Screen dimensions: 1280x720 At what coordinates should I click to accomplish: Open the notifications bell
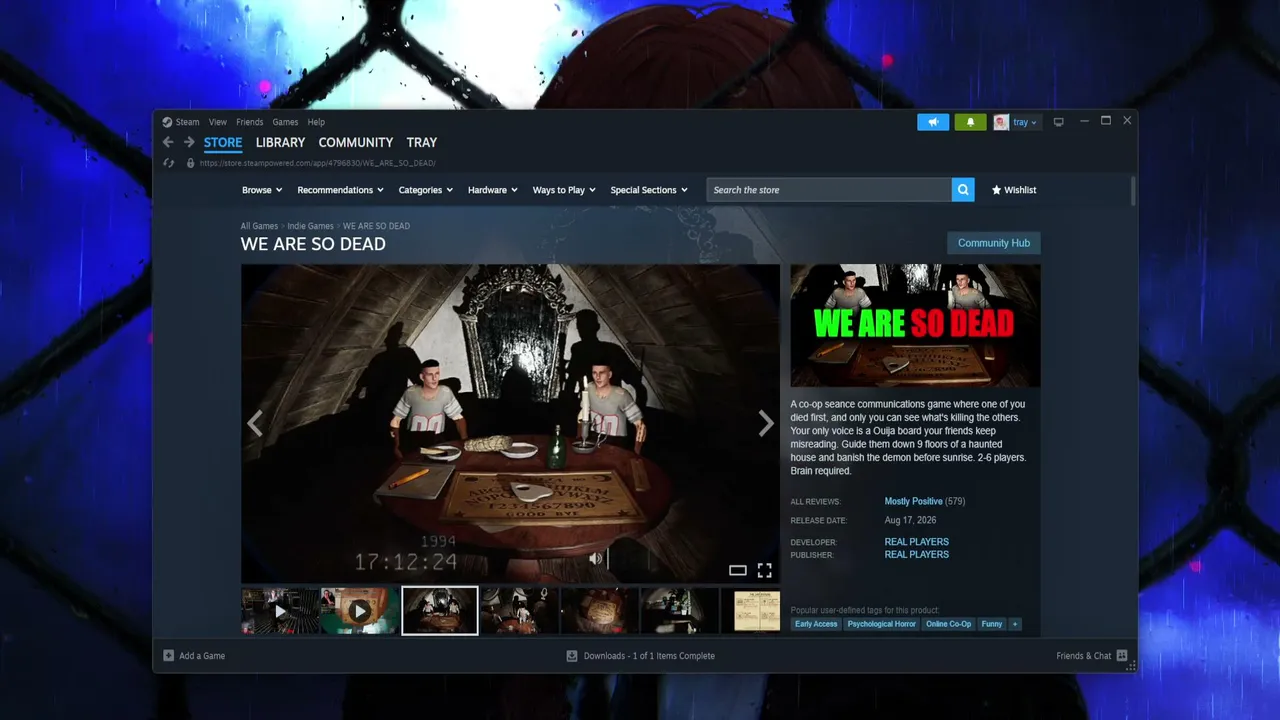(970, 122)
